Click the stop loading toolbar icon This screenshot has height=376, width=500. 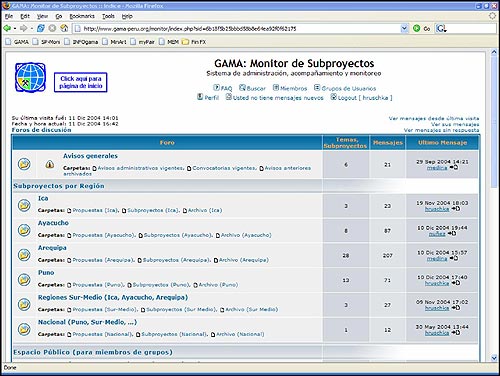click(x=52, y=28)
